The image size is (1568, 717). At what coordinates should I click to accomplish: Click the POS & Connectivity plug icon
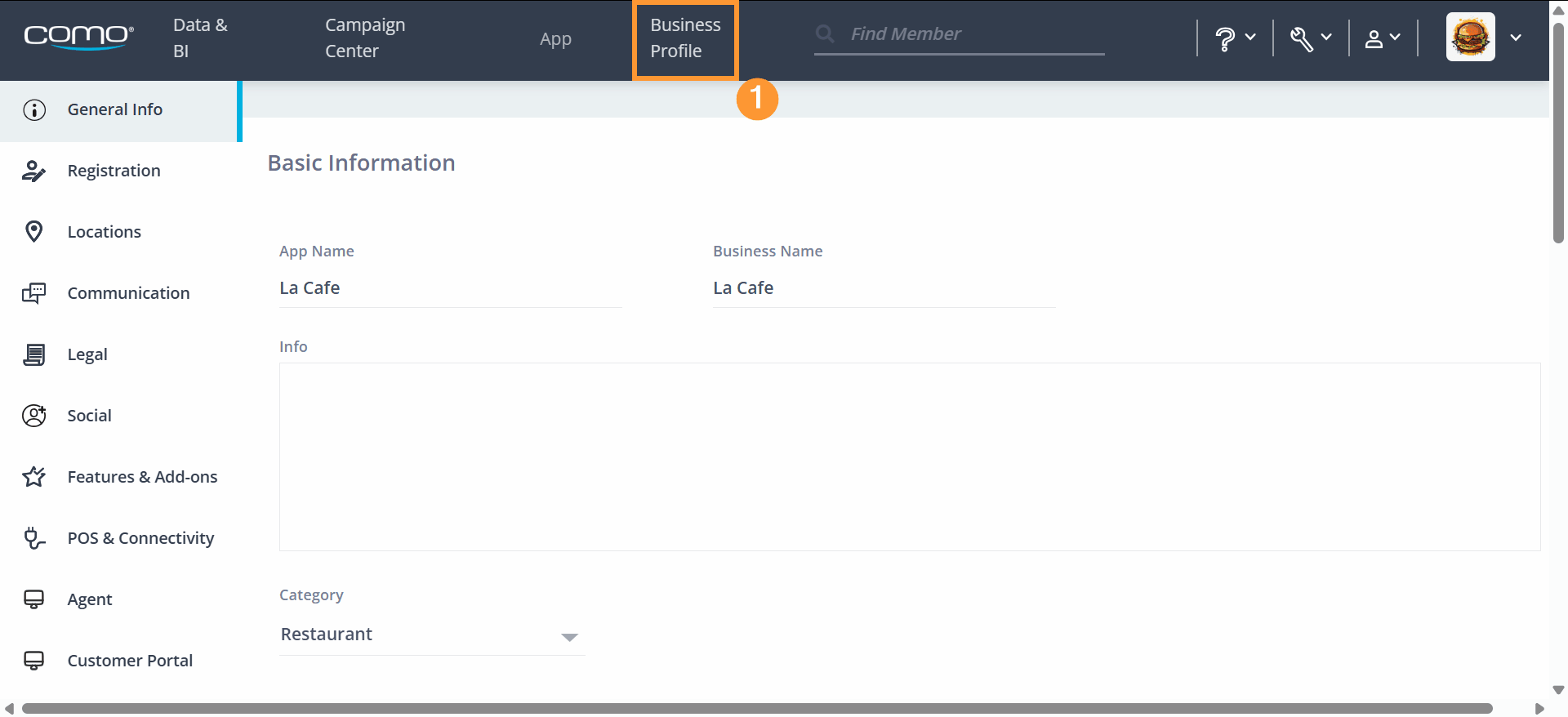[33, 538]
